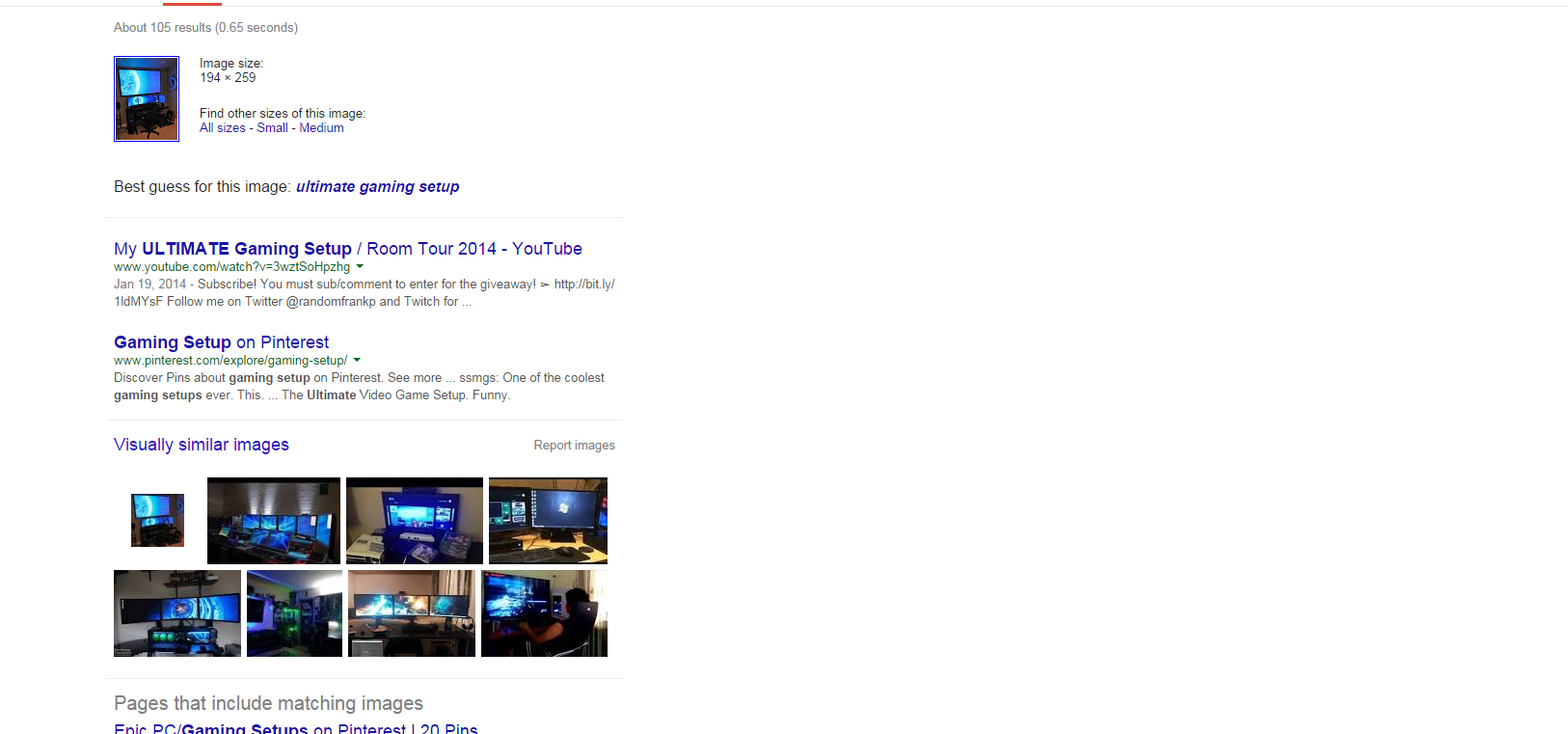
Task: Click the 'Report images' link
Action: point(574,446)
